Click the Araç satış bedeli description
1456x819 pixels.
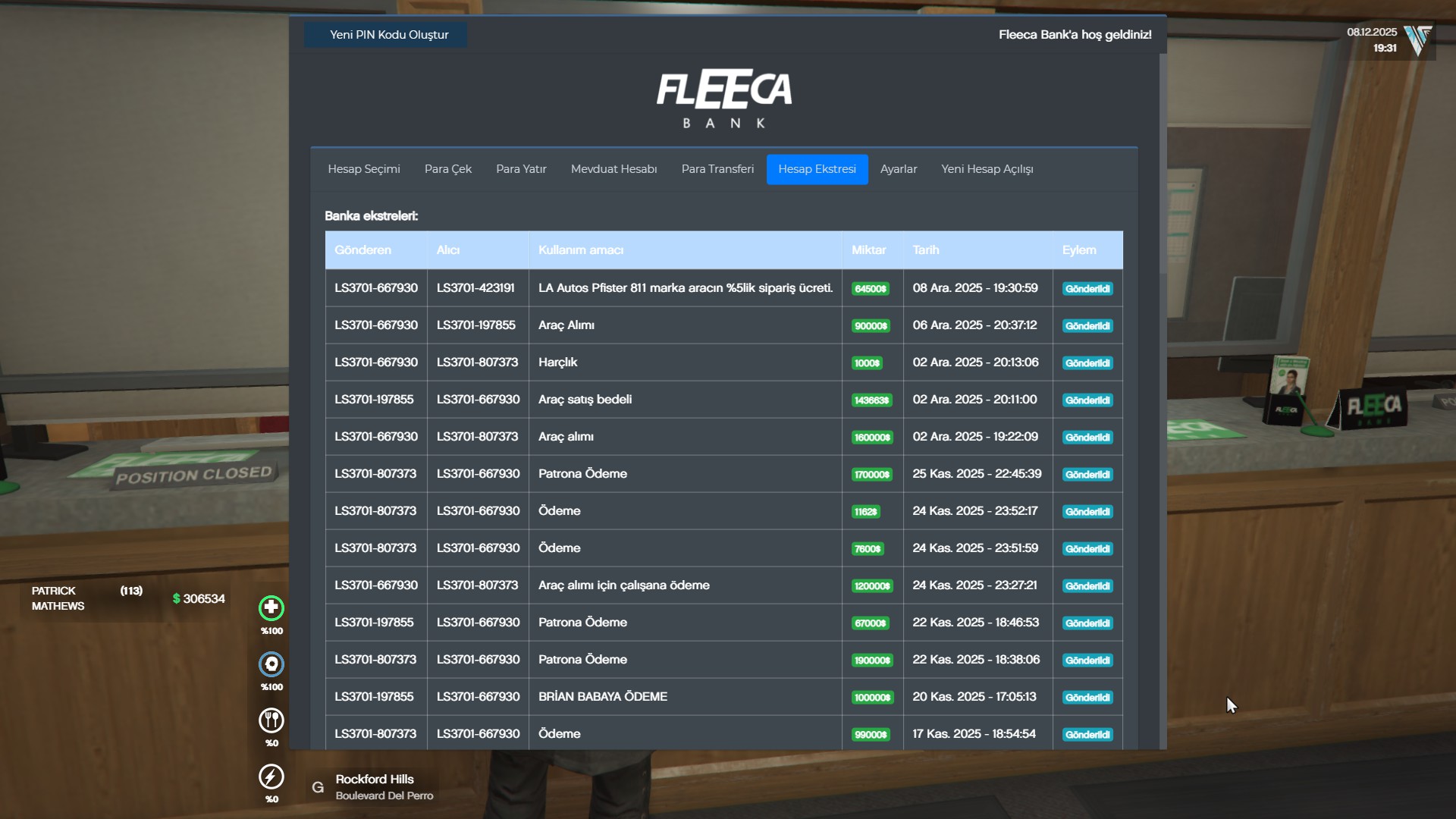pos(585,400)
